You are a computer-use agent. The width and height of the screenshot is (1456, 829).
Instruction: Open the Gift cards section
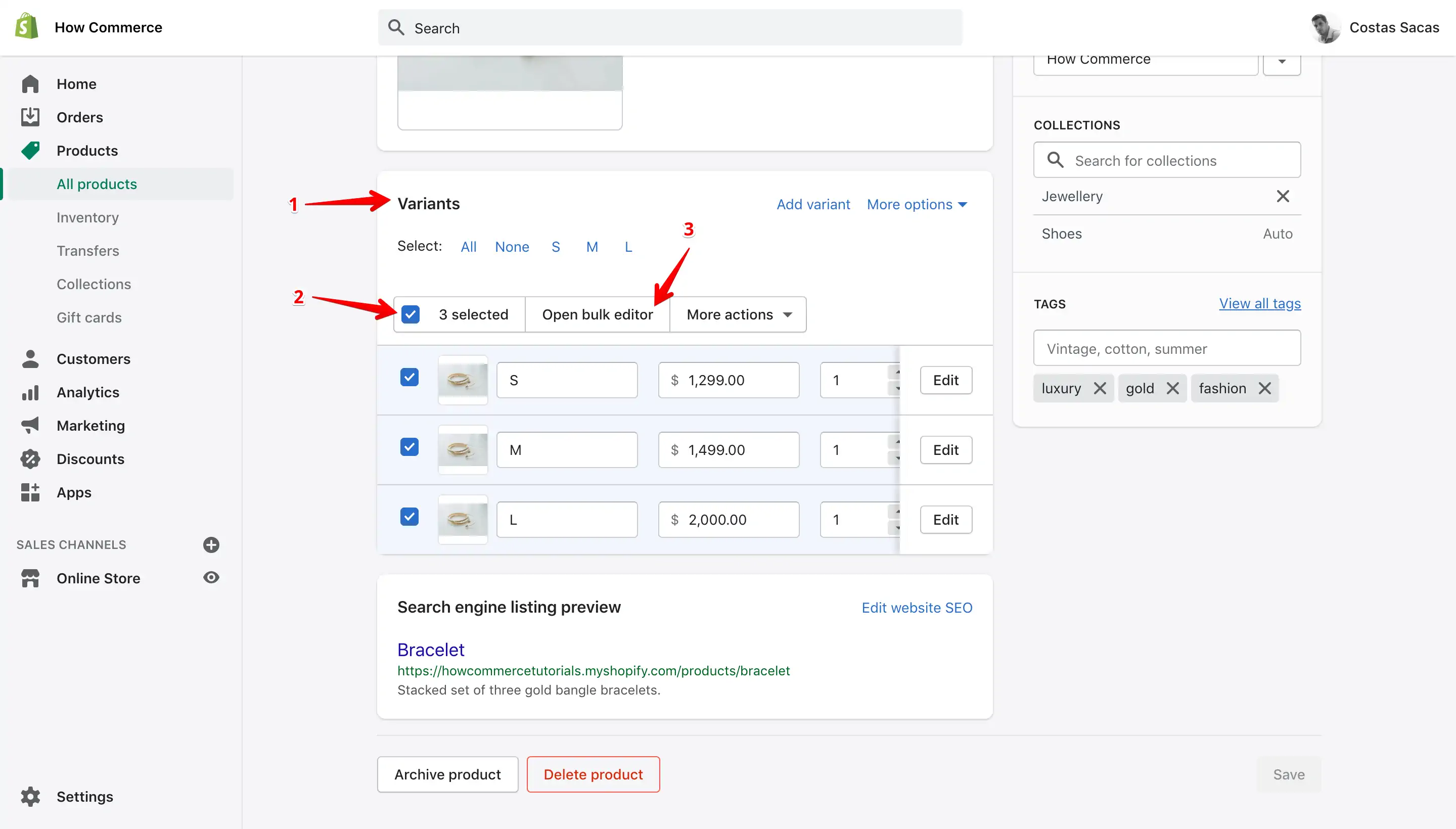tap(89, 317)
